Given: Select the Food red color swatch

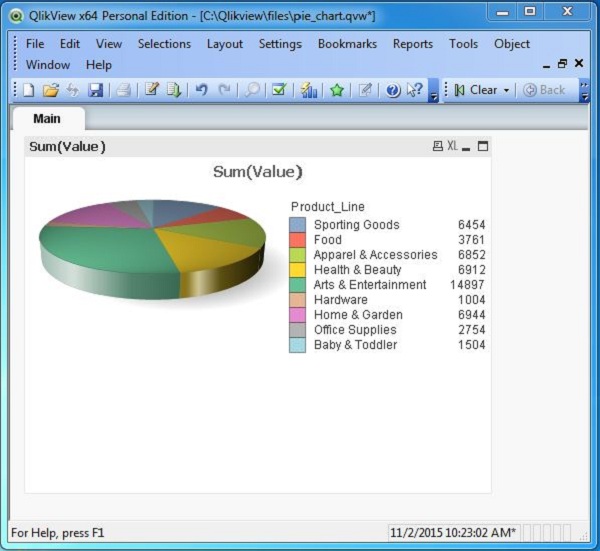Looking at the screenshot, I should pyautogui.click(x=297, y=240).
